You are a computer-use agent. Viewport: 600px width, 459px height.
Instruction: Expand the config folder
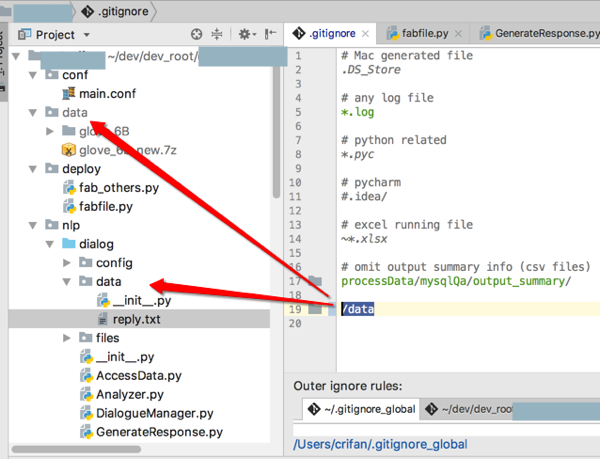coord(67,263)
